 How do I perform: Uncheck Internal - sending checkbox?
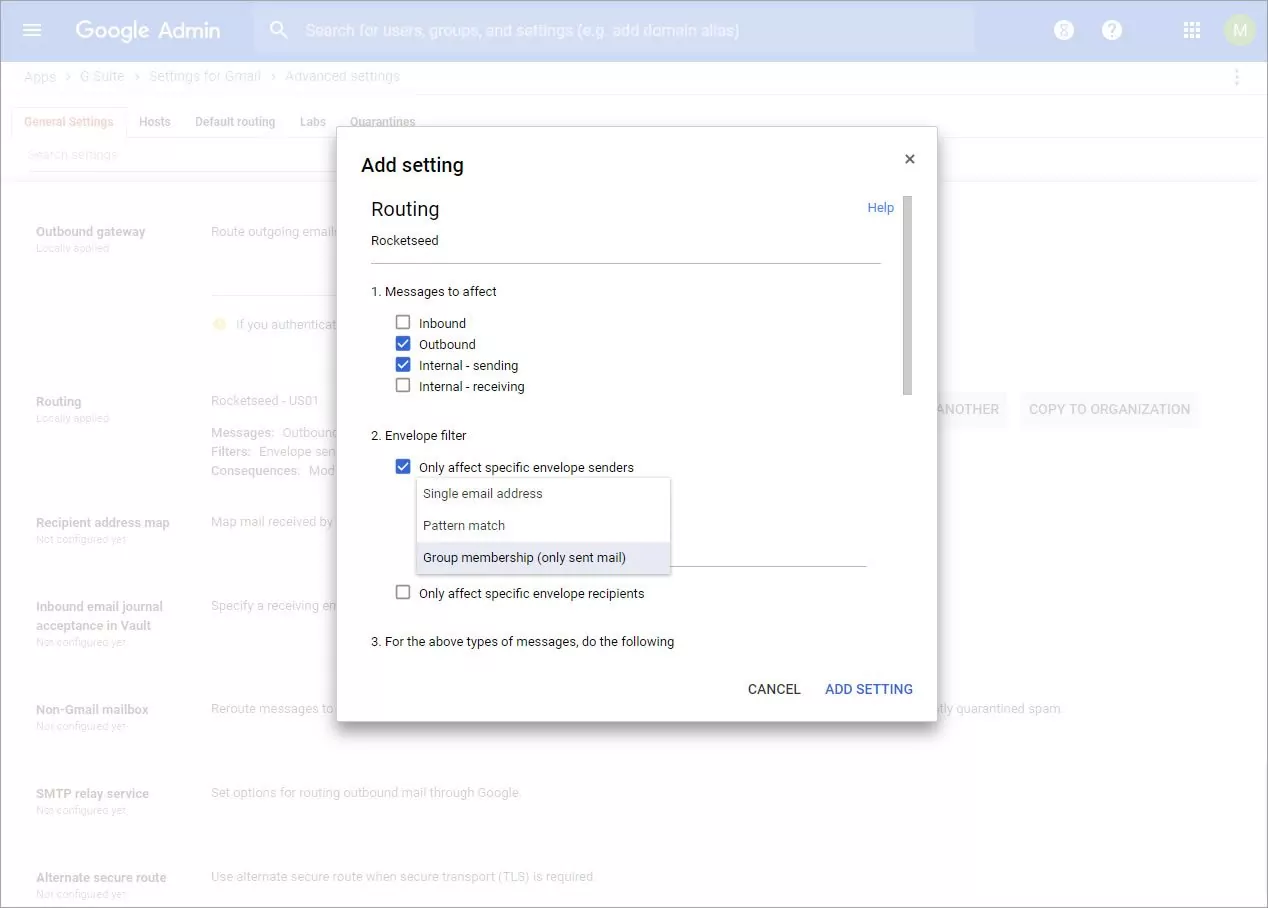[x=403, y=364]
